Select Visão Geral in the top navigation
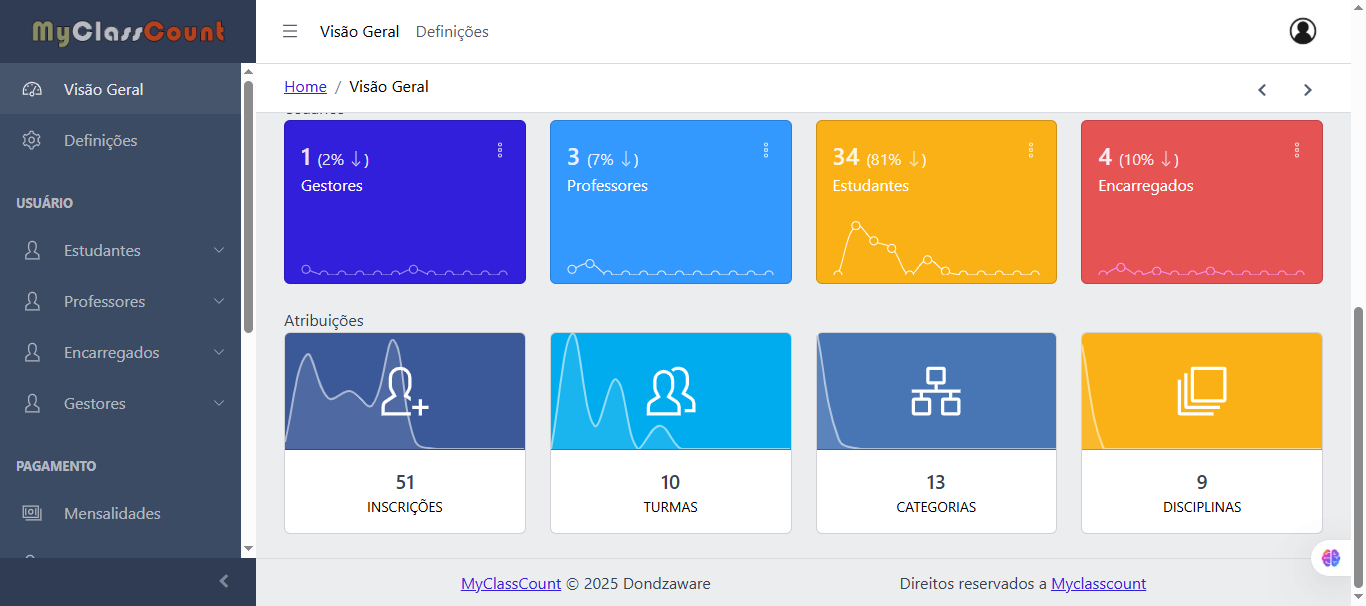The width and height of the screenshot is (1366, 606). tap(360, 31)
